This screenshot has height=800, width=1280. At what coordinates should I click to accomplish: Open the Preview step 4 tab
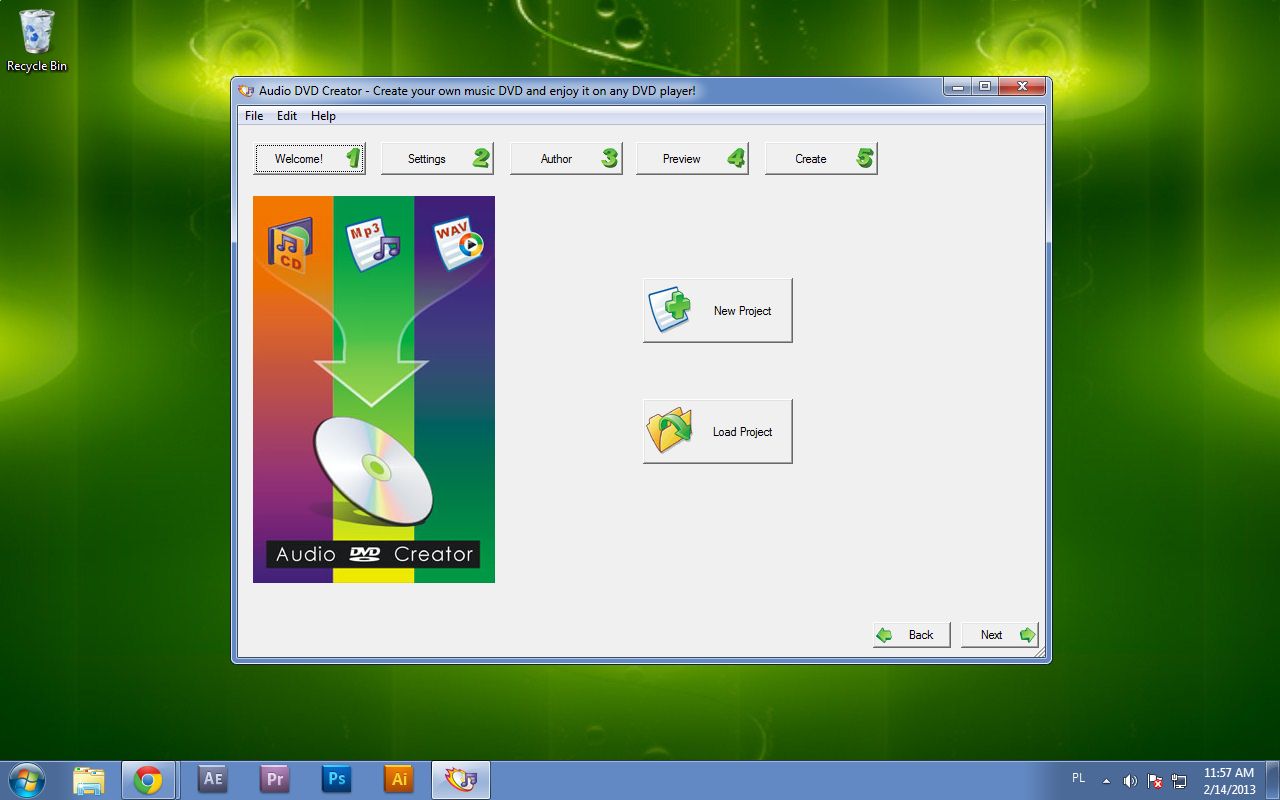692,158
